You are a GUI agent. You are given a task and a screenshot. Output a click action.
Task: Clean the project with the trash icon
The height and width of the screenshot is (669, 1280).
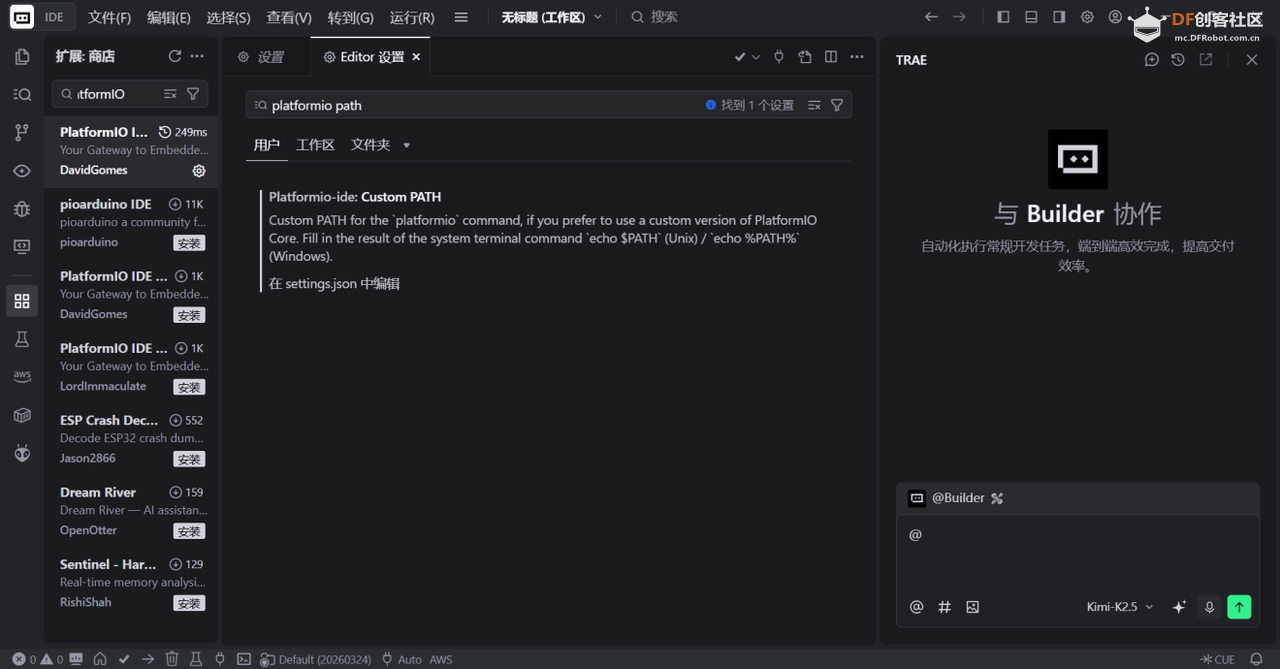pos(172,659)
